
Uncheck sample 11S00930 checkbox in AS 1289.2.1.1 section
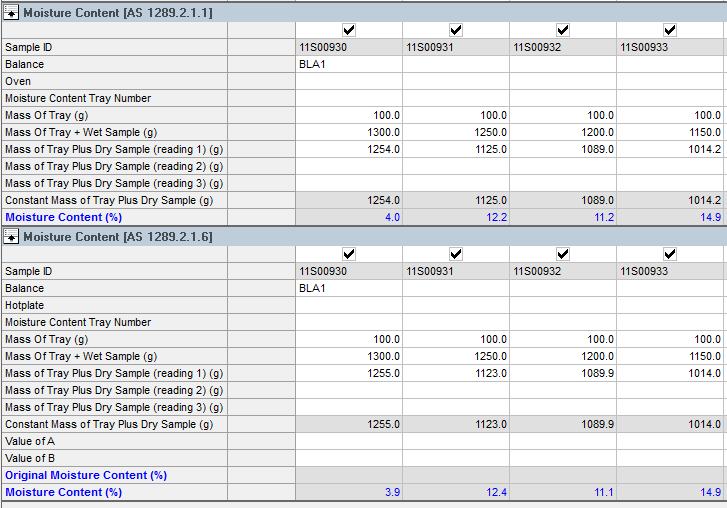(349, 30)
